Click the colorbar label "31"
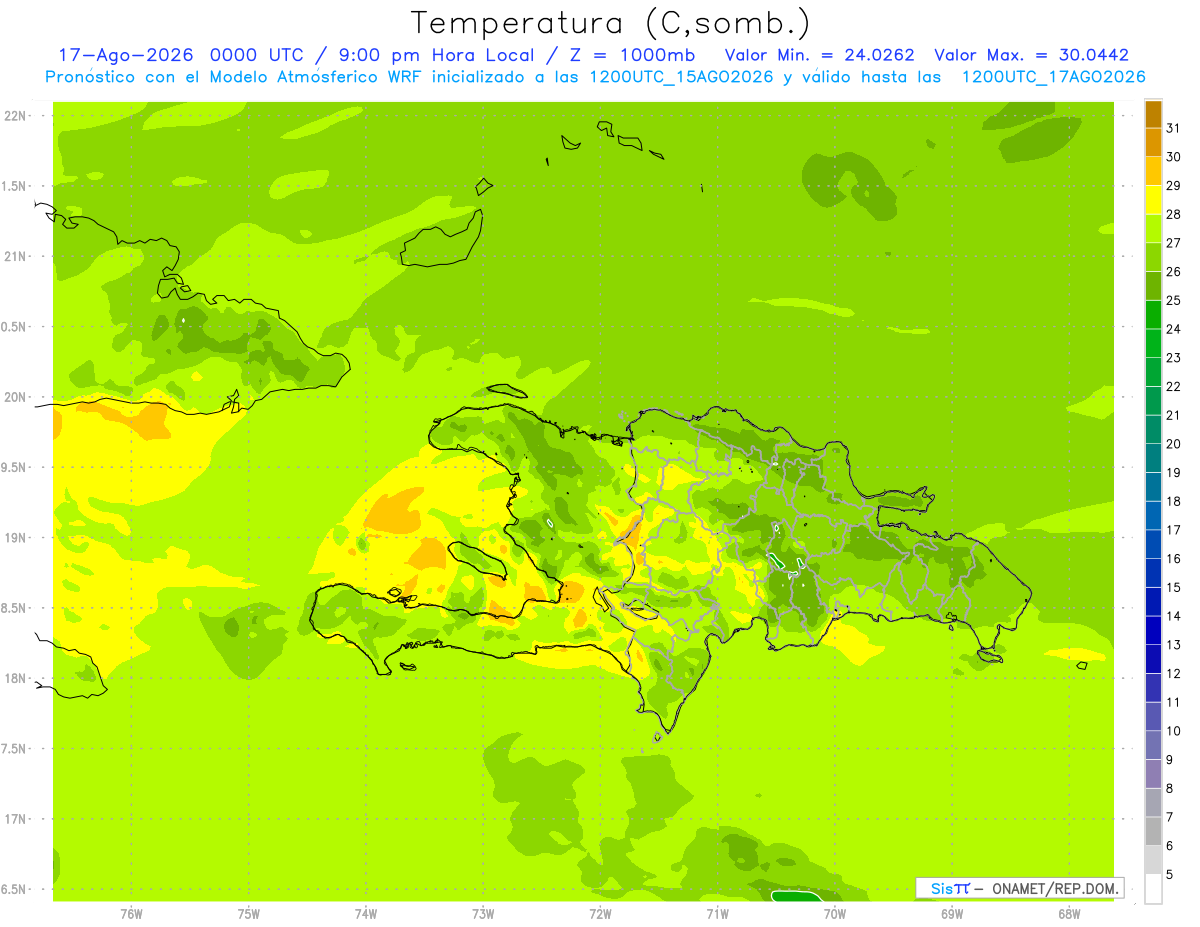This screenshot has height=927, width=1200. 1173,128
